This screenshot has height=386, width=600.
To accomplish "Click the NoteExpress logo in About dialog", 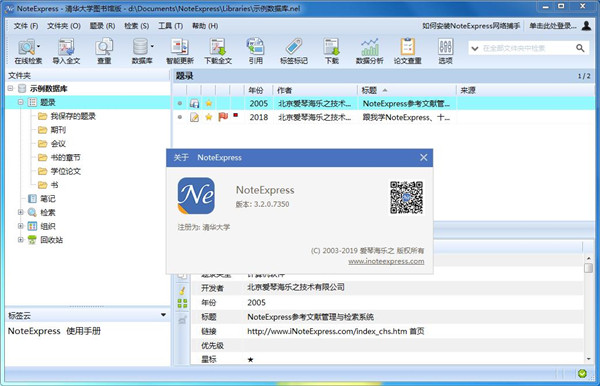I will coord(196,195).
